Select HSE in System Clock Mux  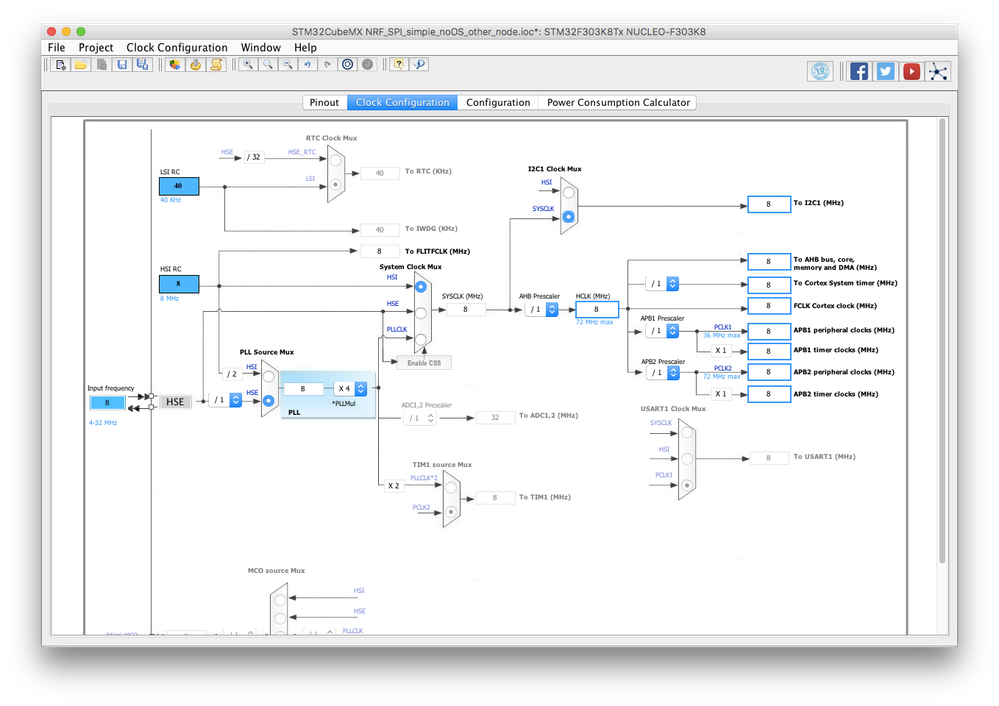[x=420, y=313]
